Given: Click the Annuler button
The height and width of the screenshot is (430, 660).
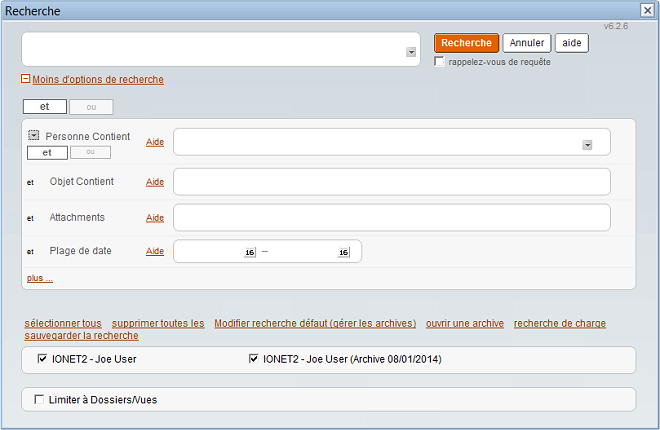Looking at the screenshot, I should click(x=527, y=43).
